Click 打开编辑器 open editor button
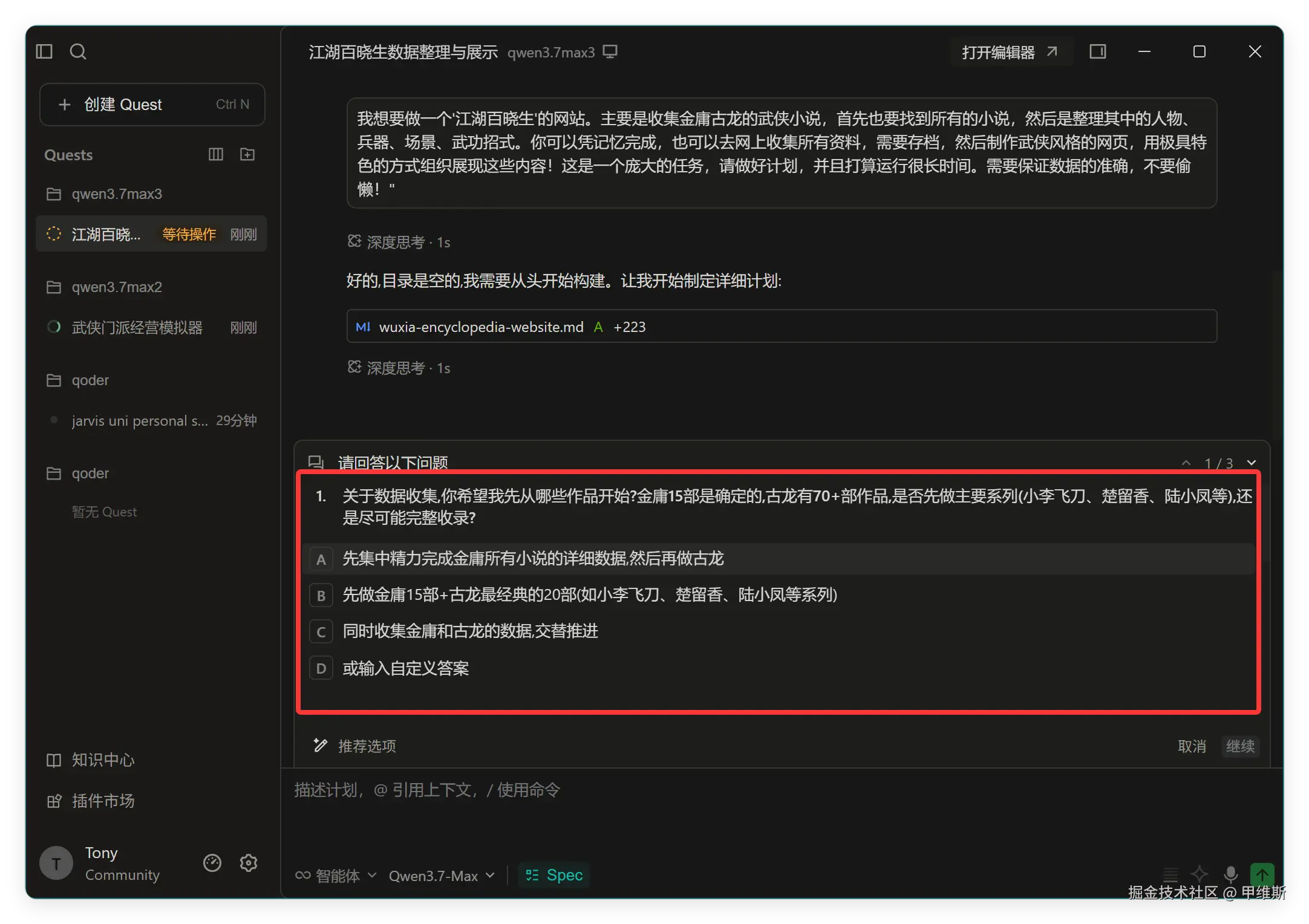Image resolution: width=1309 pixels, height=924 pixels. coord(1010,52)
